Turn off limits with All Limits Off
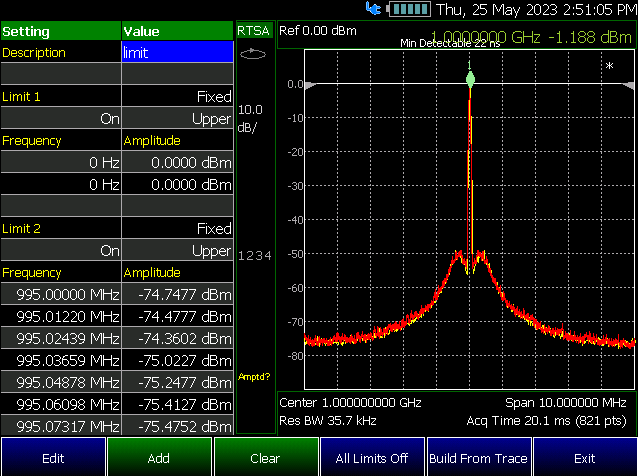The width and height of the screenshot is (638, 476). 372,458
